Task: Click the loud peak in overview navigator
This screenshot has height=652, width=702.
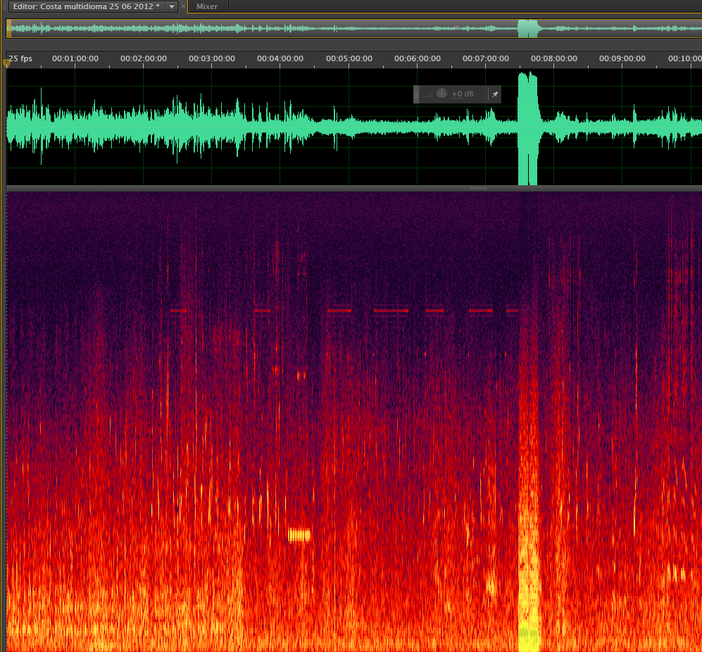Action: click(527, 29)
